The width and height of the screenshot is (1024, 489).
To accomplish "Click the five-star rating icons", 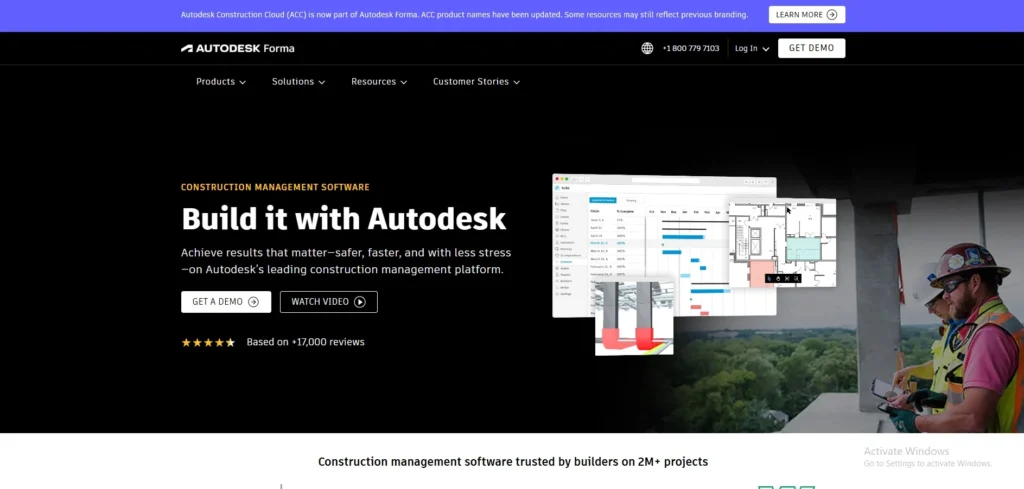I will point(208,342).
